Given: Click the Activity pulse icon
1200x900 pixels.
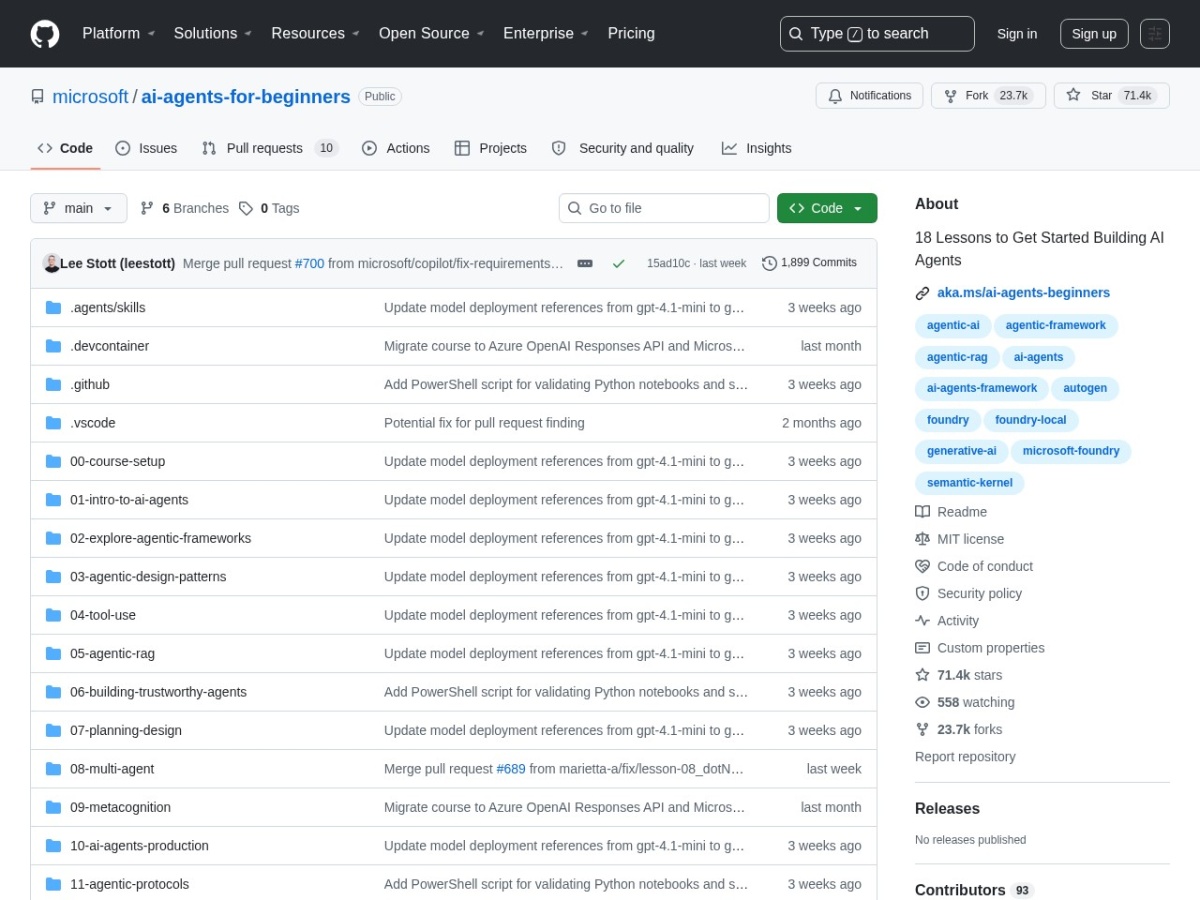Looking at the screenshot, I should tap(922, 621).
